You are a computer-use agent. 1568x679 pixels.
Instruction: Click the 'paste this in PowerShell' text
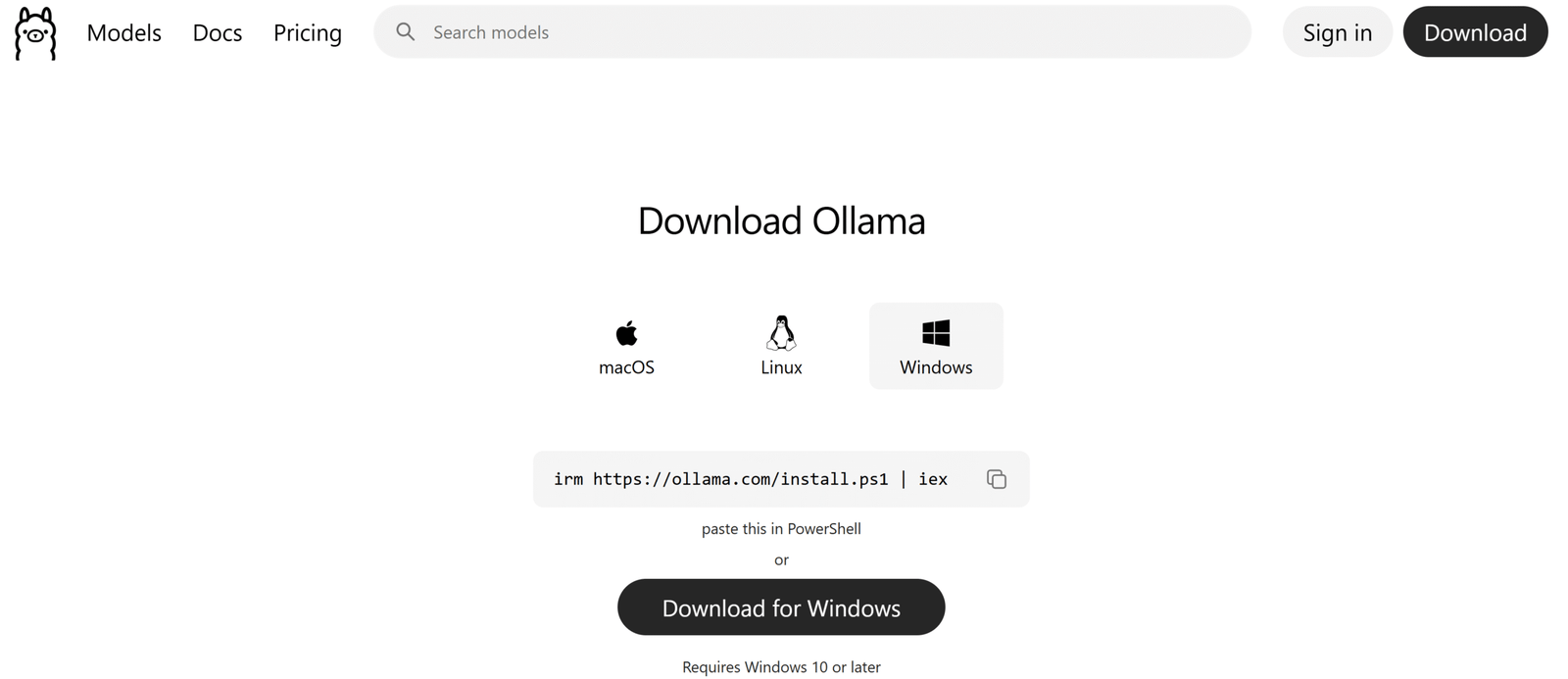[781, 529]
